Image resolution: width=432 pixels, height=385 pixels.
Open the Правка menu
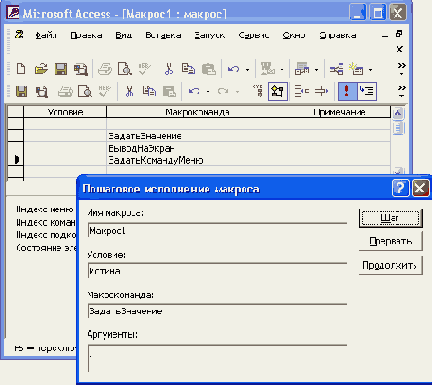(86, 35)
